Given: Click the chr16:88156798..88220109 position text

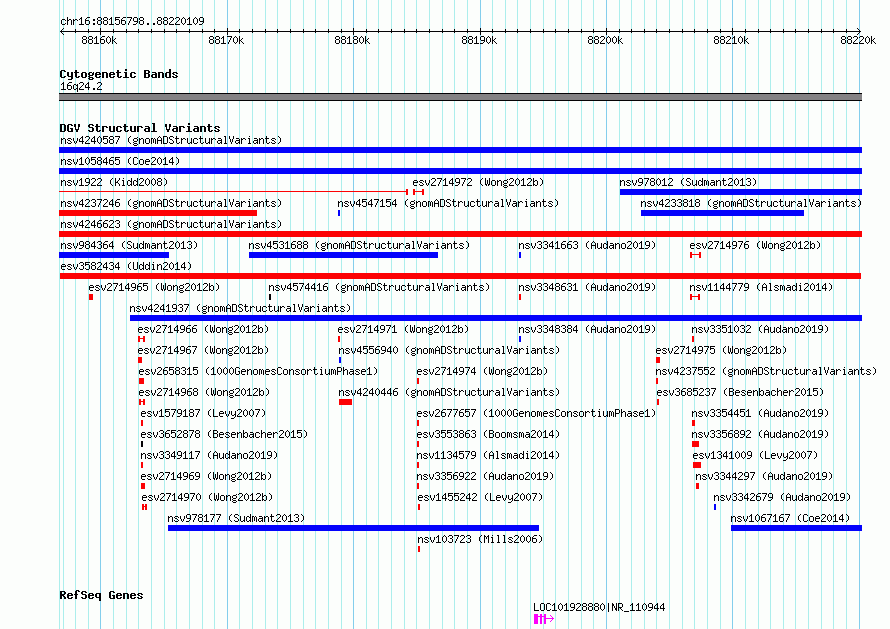Looking at the screenshot, I should (x=132, y=22).
